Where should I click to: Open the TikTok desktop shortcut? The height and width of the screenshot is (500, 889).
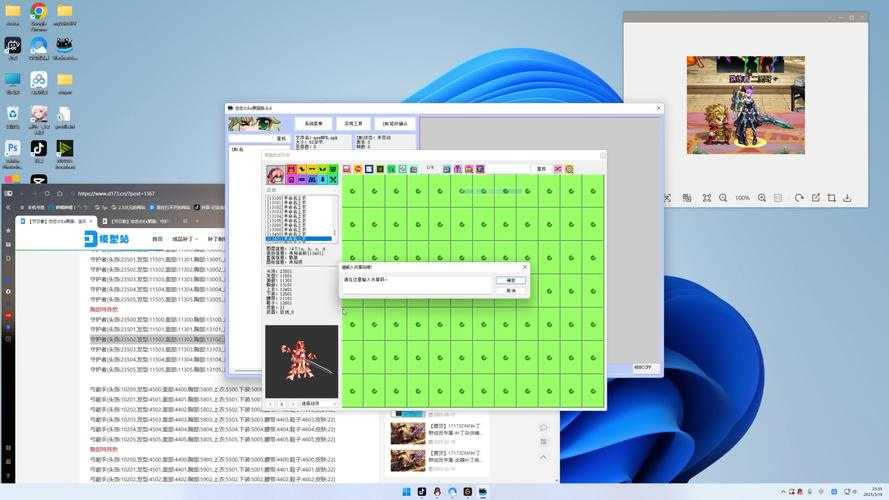tap(39, 152)
